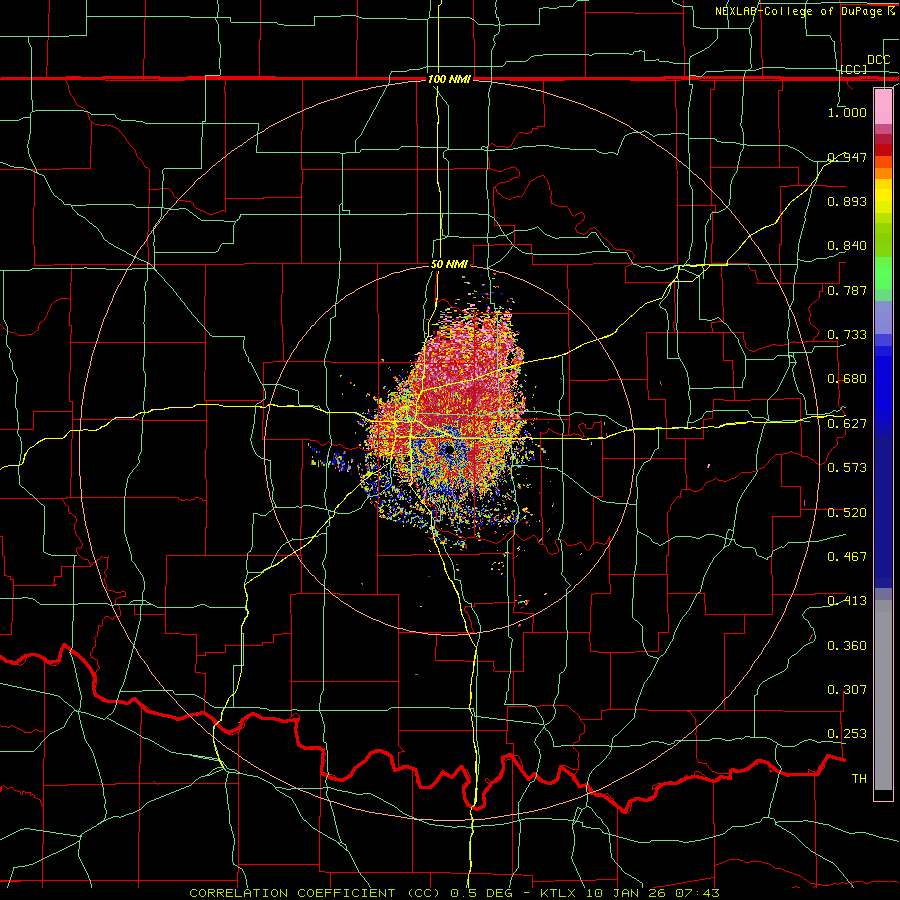Image resolution: width=900 pixels, height=900 pixels.
Task: Pick the bright green segment of the color bar
Action: 883,273
